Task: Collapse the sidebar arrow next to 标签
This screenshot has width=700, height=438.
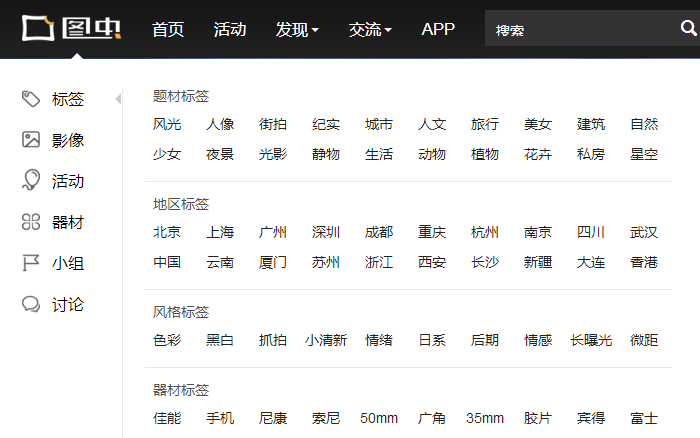Action: coord(118,99)
